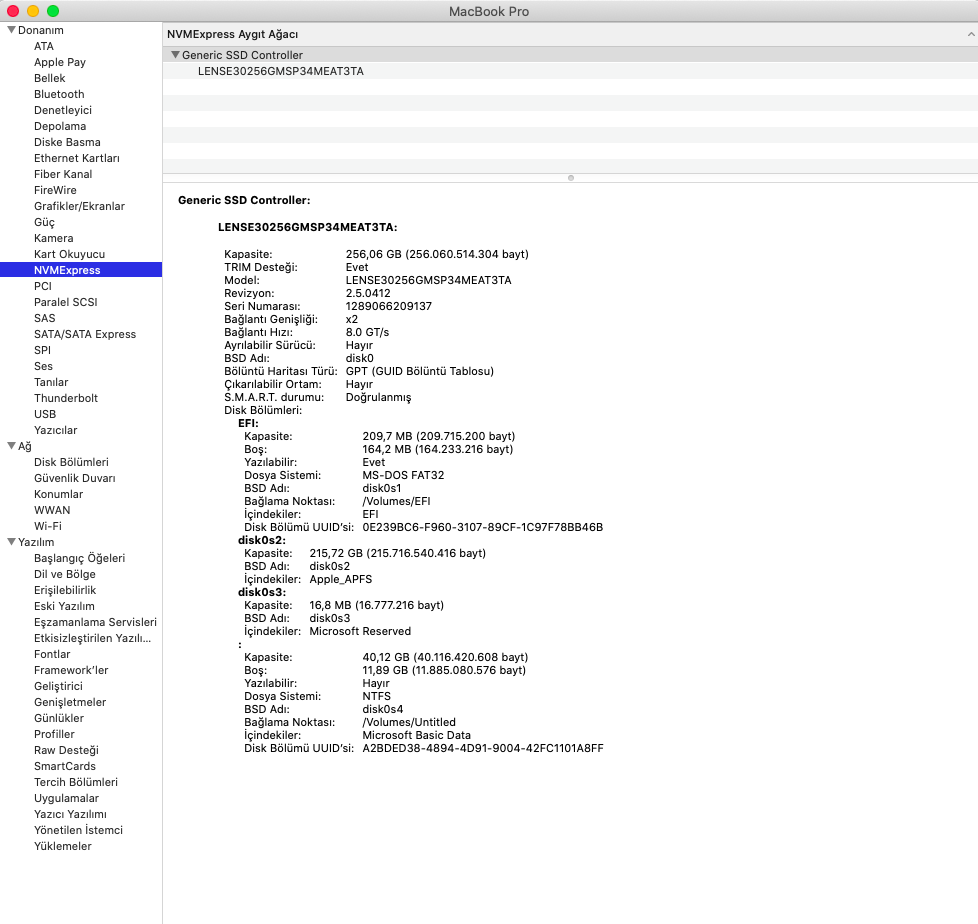Choose the PCI sidebar entry
Viewport: 978px width, 924px height.
pyautogui.click(x=42, y=286)
